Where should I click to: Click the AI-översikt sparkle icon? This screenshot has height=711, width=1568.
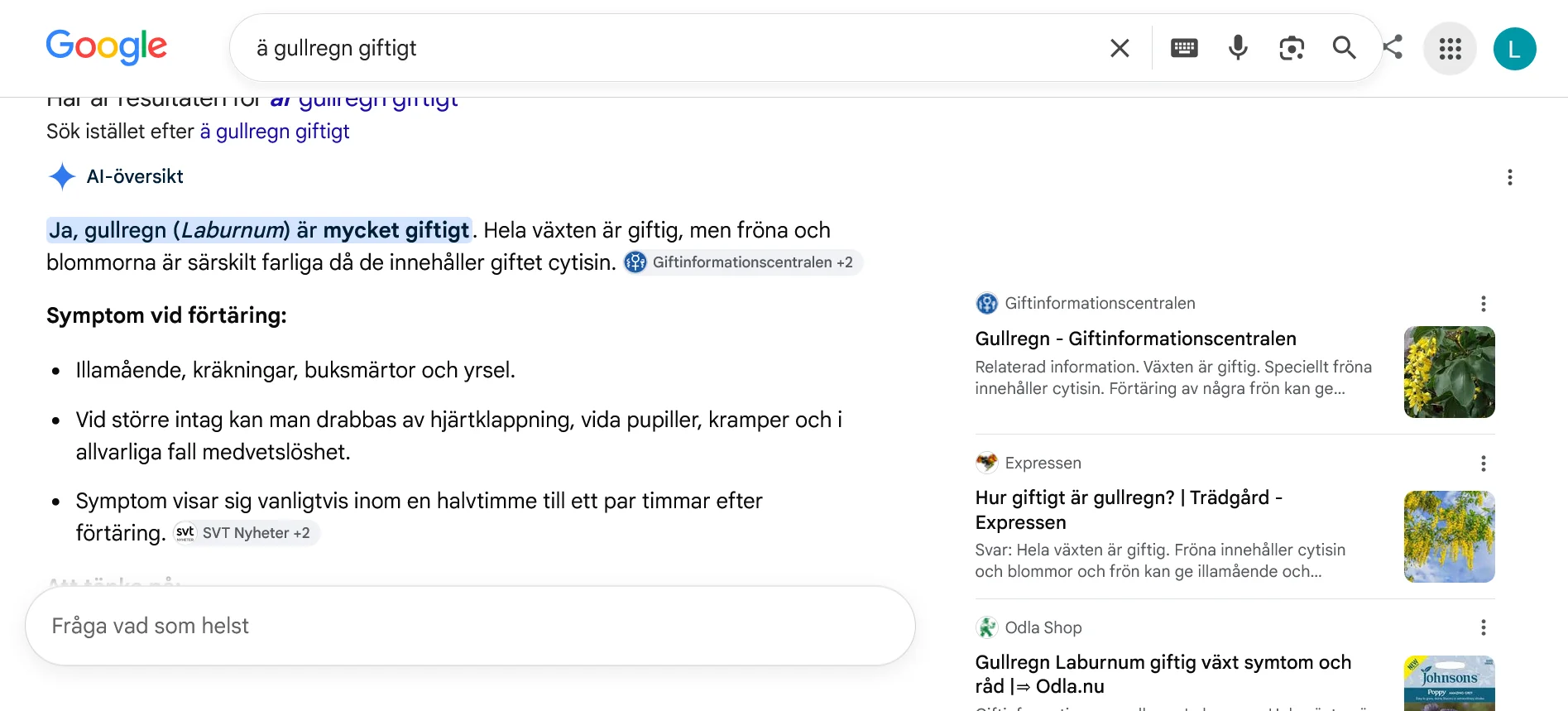coord(62,176)
